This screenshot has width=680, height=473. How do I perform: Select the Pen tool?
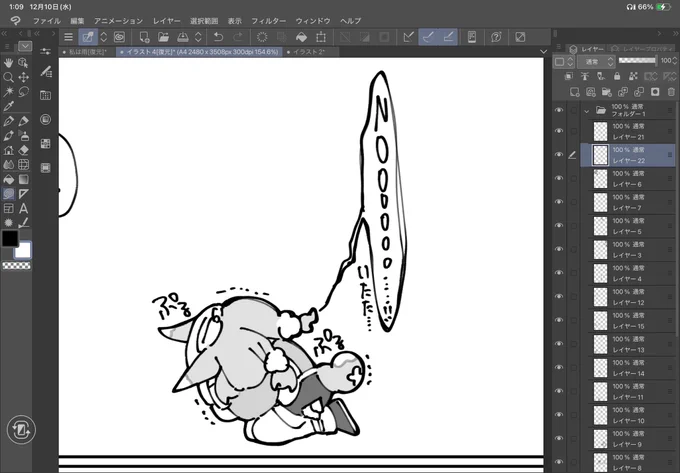(8, 121)
